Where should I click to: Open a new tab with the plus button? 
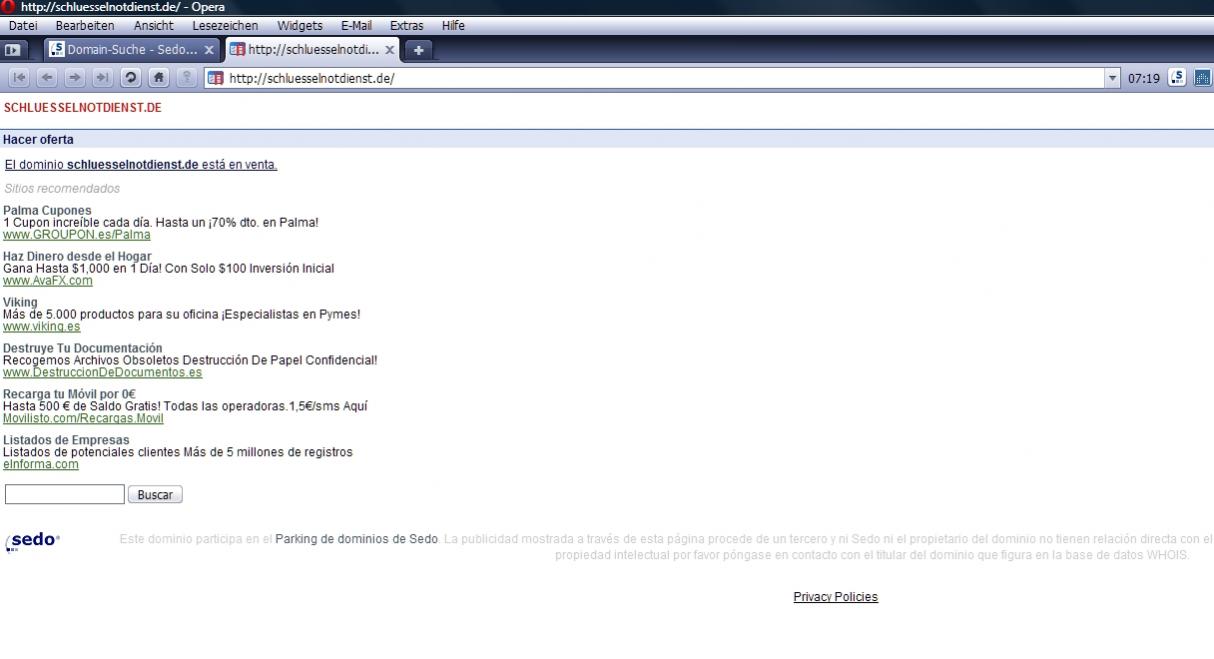[x=418, y=49]
